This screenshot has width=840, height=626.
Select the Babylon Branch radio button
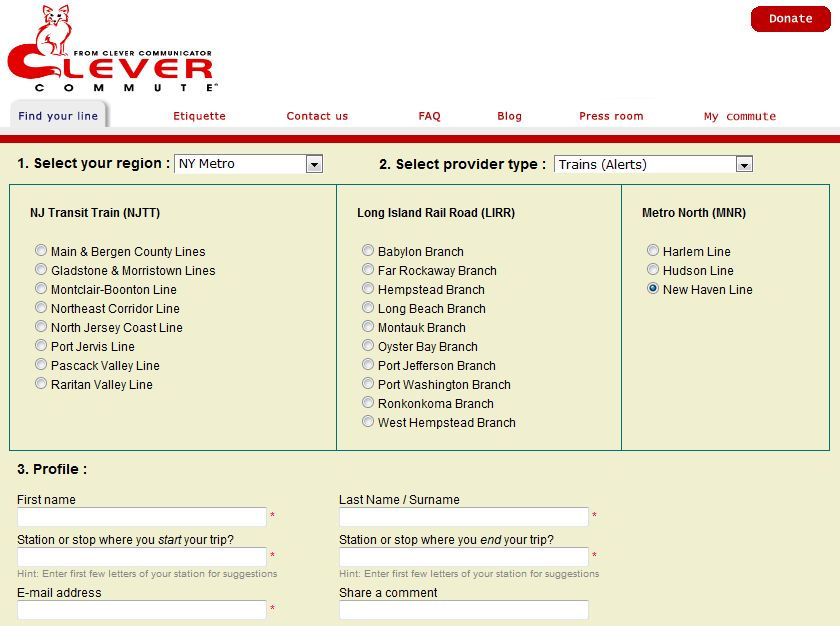click(368, 250)
